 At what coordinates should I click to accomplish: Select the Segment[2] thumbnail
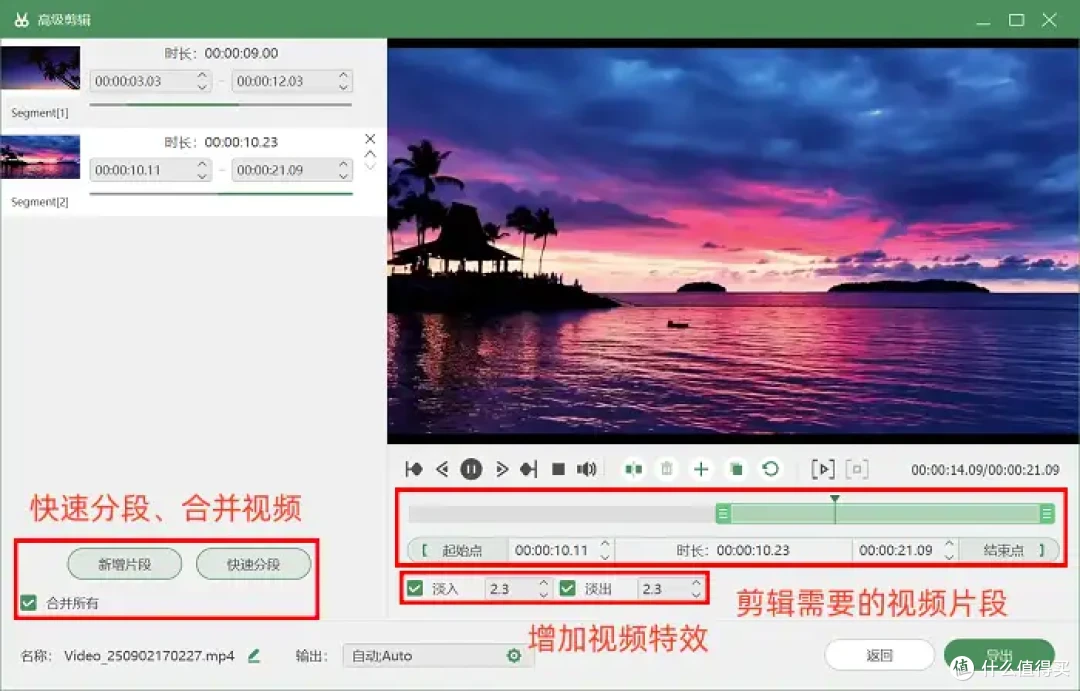pyautogui.click(x=41, y=156)
